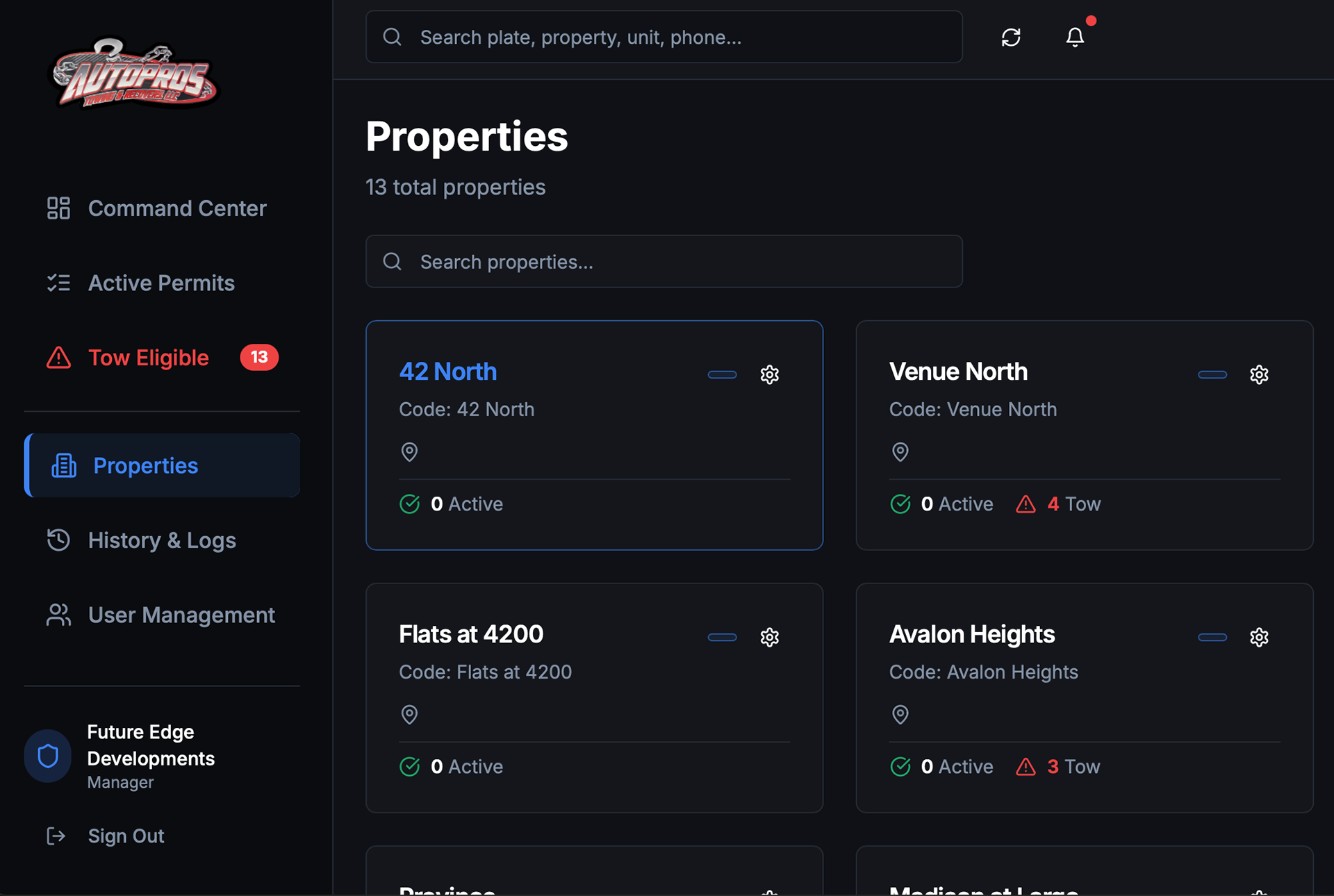Navigate to History & Logs
This screenshot has height=896, width=1334.
(x=162, y=540)
